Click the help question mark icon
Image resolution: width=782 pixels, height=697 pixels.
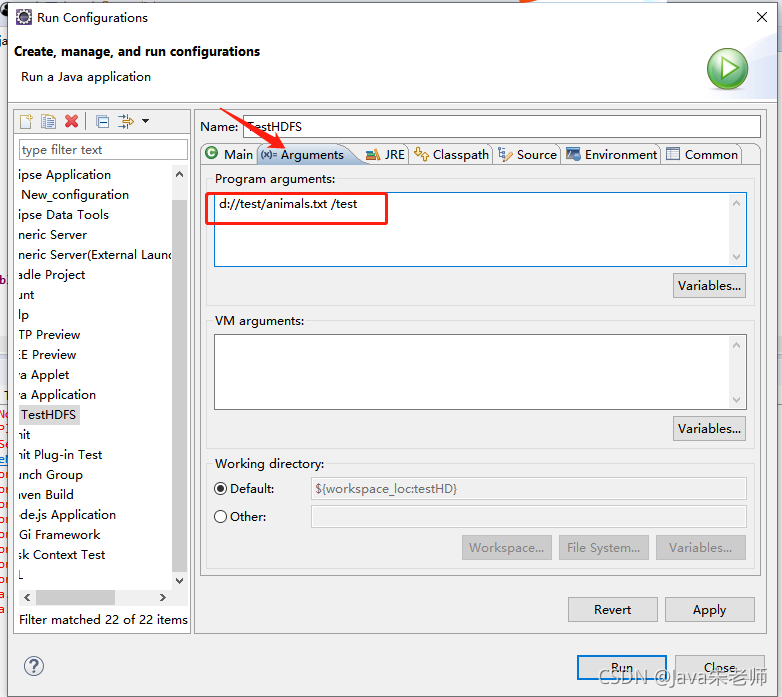click(33, 666)
